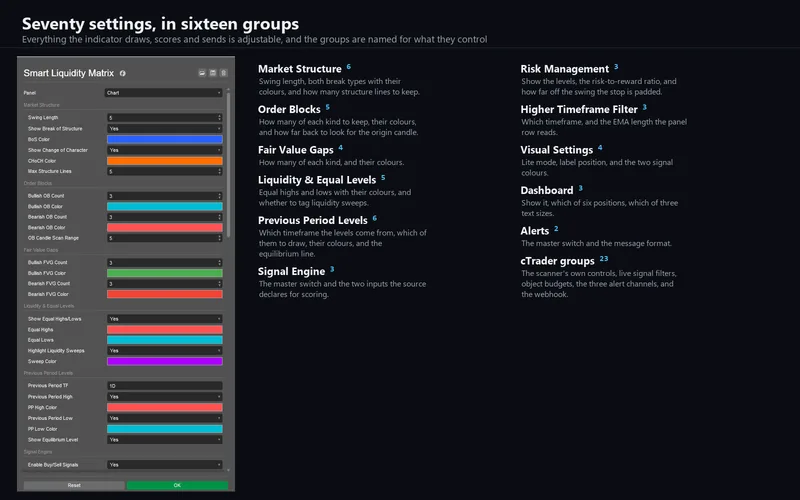
Task: Click the Signal Engine heading on the right
Action: pyautogui.click(x=291, y=271)
